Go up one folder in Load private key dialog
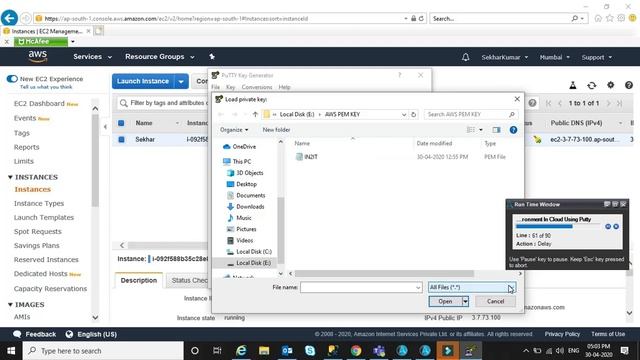 255,114
